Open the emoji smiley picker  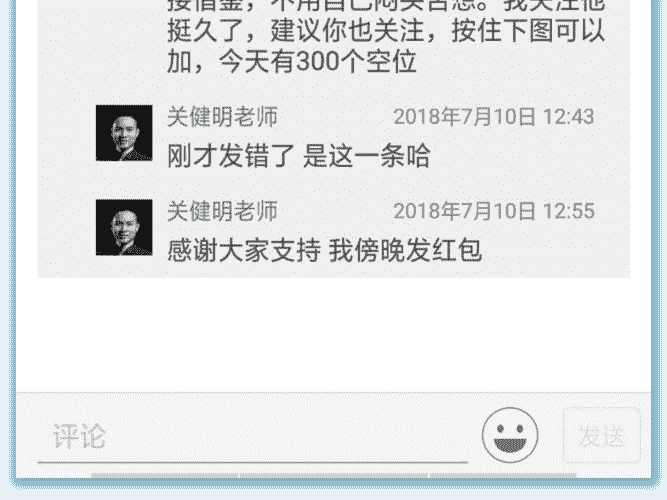pyautogui.click(x=510, y=435)
